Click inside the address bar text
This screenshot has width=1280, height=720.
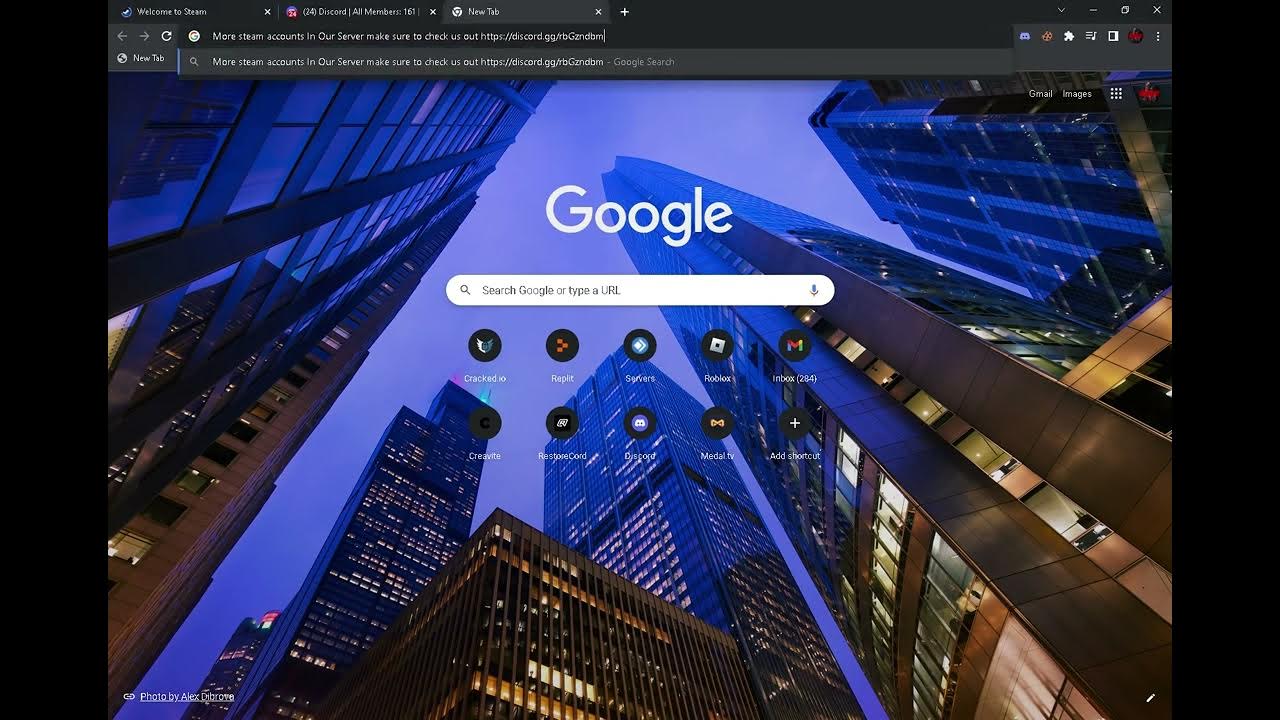(x=408, y=36)
